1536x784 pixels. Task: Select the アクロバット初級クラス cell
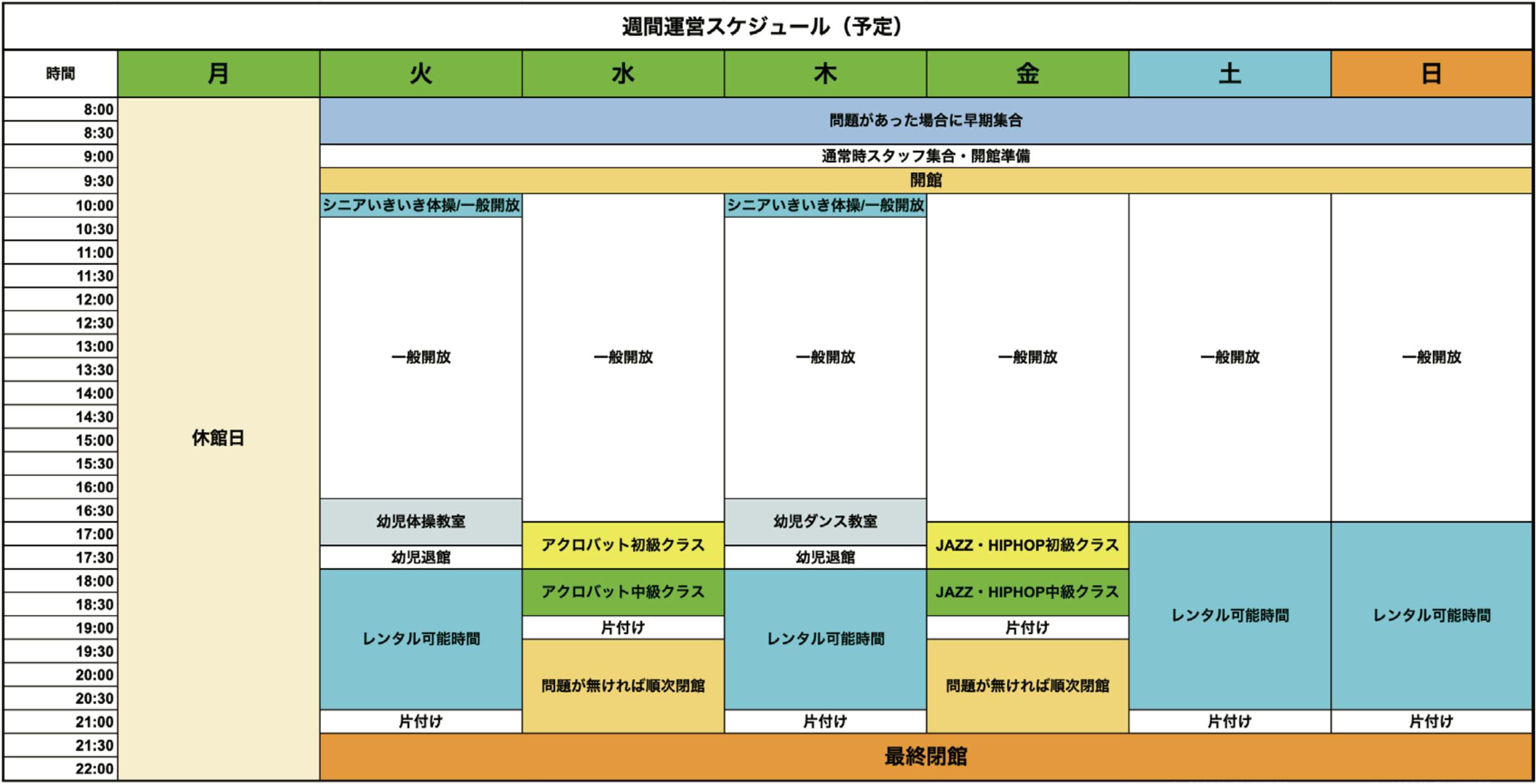(x=623, y=545)
